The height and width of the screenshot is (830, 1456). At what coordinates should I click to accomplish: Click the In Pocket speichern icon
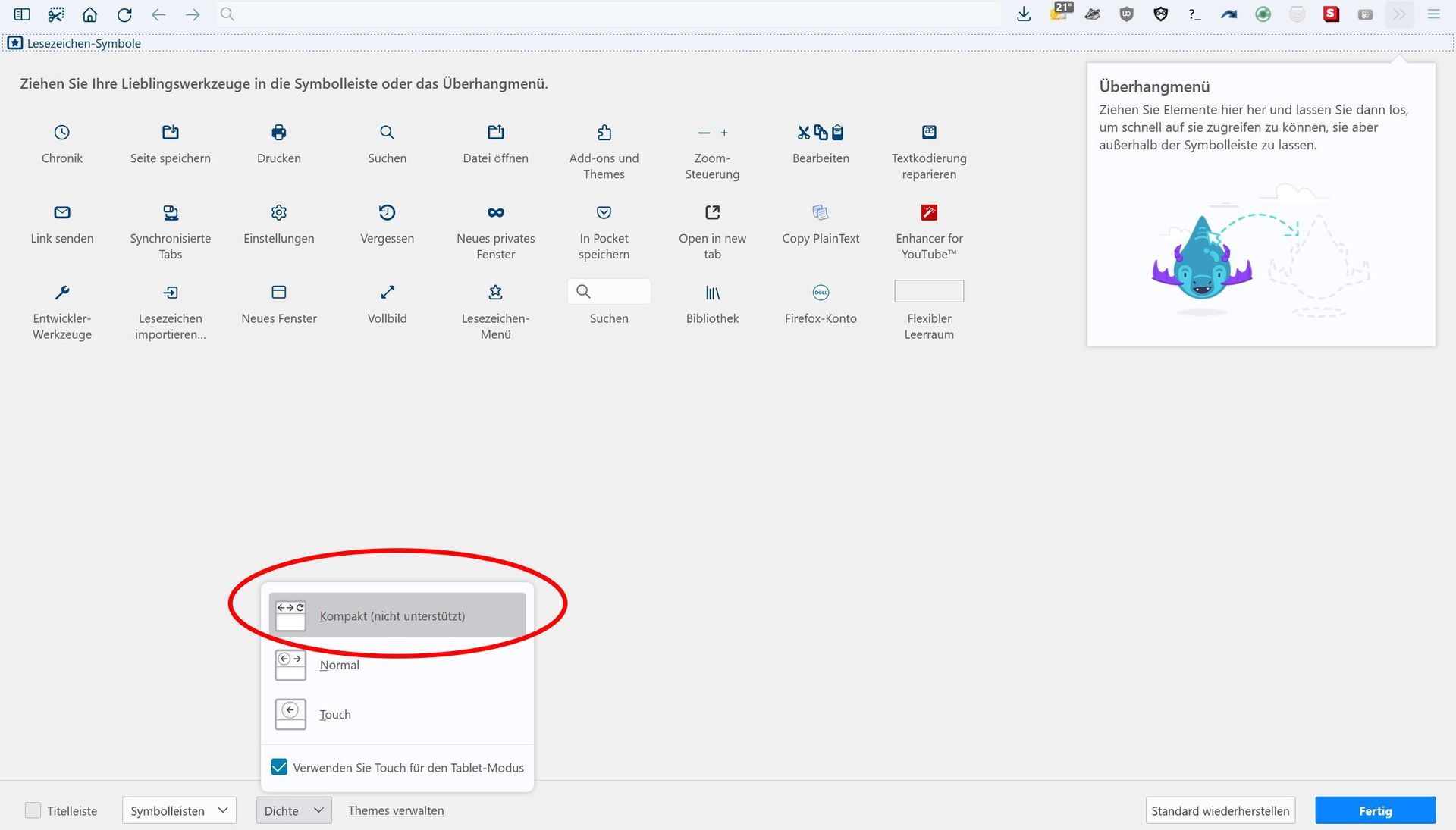coord(604,212)
